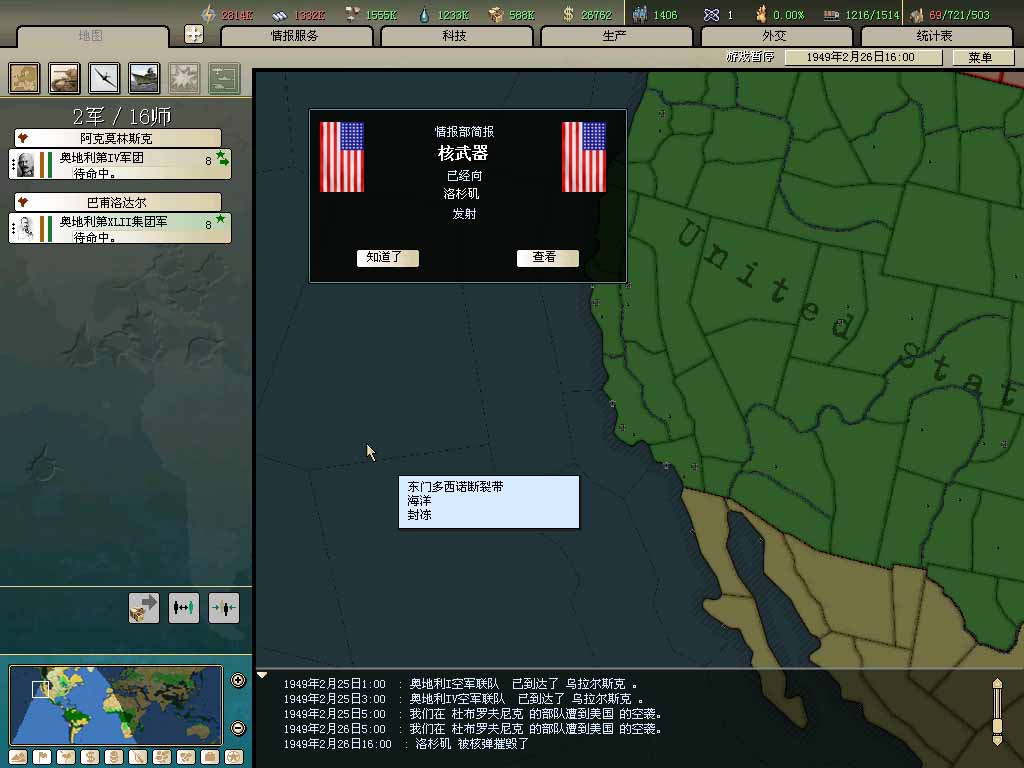Open the land units (tank) list

click(64, 78)
